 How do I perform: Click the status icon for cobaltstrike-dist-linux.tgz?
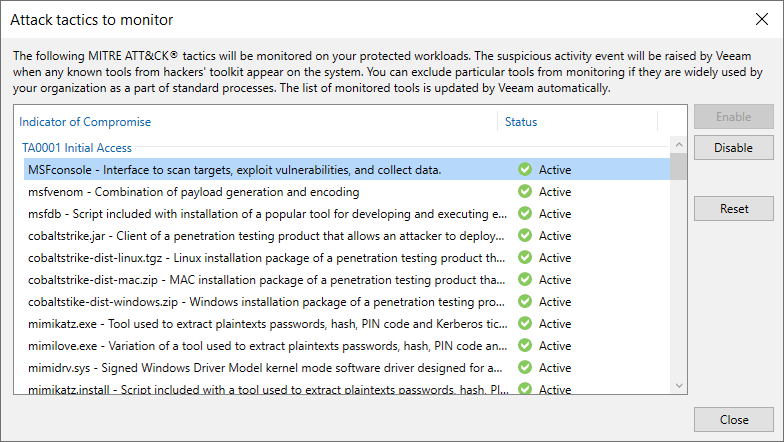[x=525, y=258]
